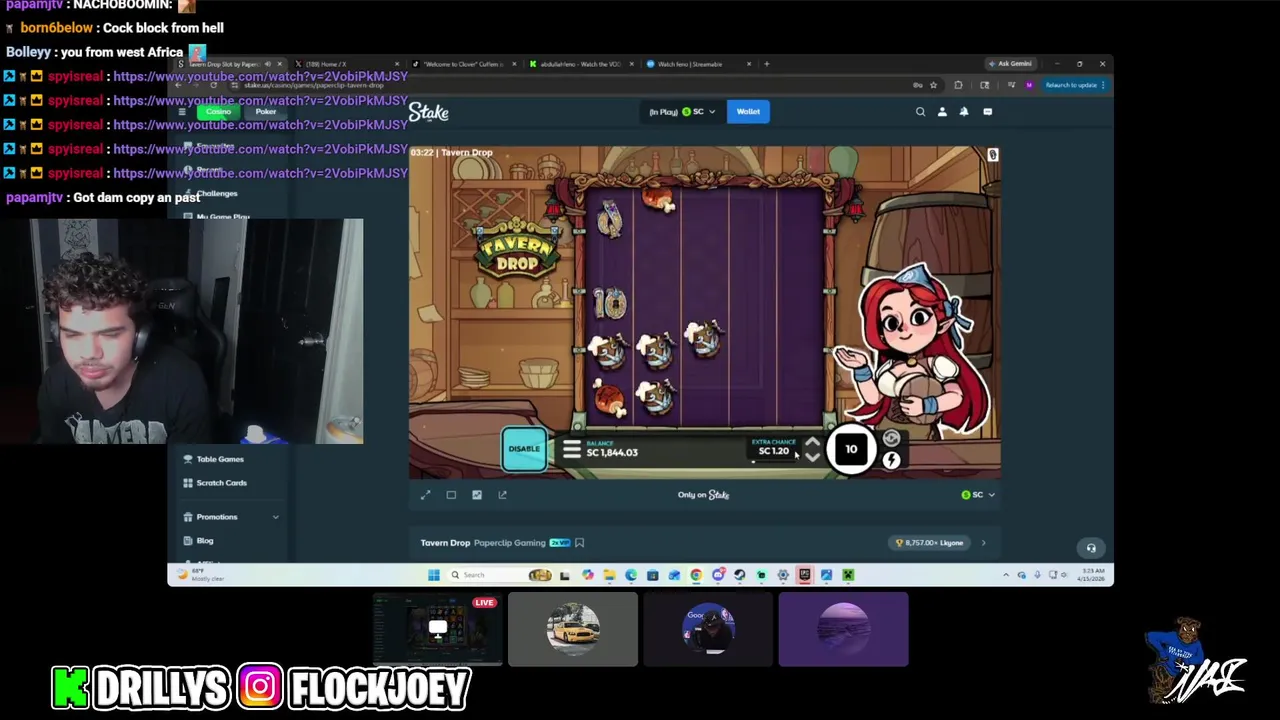
Task: Show hidden system tray icons
Action: coord(1006,575)
